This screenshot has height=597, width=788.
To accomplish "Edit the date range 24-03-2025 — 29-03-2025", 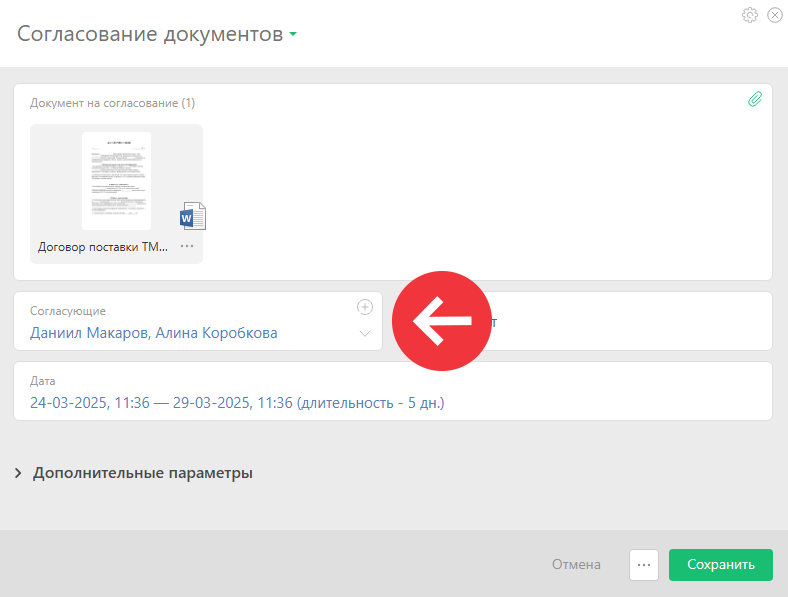I will click(x=237, y=403).
